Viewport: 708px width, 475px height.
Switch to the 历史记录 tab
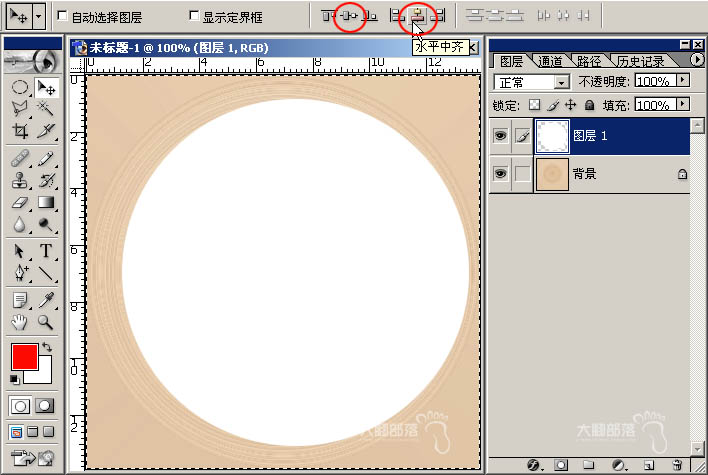coord(640,61)
